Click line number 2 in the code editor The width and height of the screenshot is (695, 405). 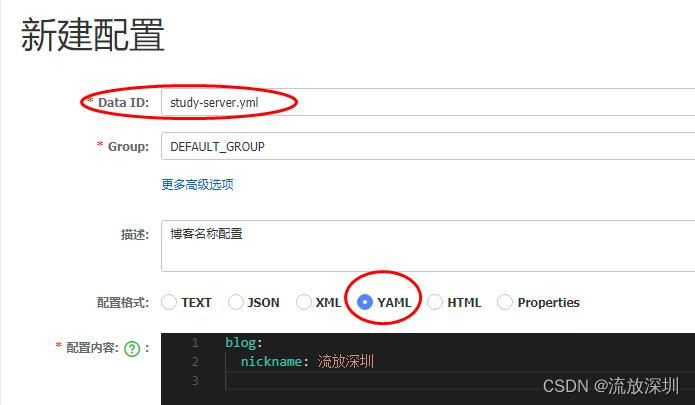click(195, 362)
